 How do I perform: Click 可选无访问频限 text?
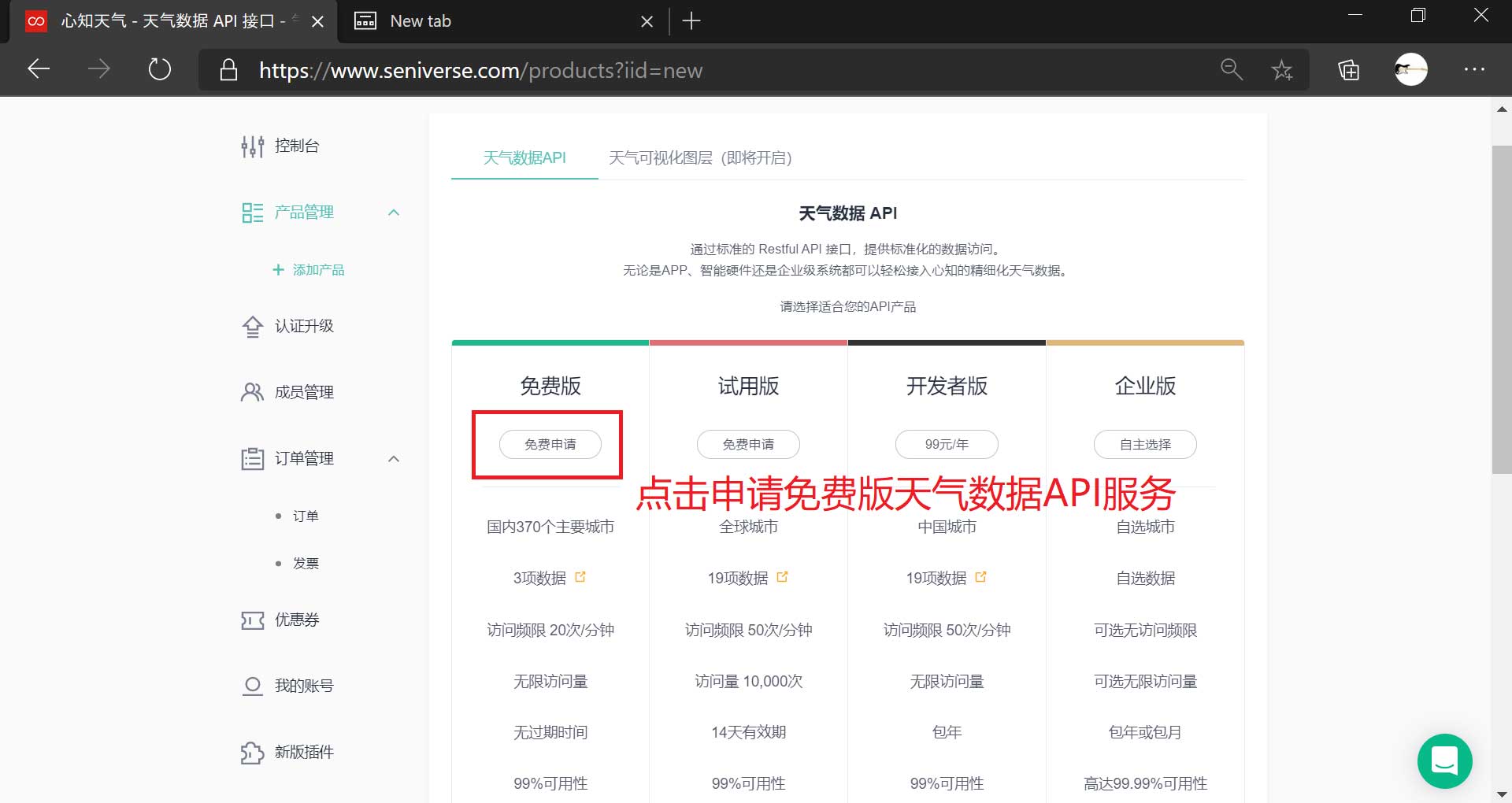point(1145,630)
